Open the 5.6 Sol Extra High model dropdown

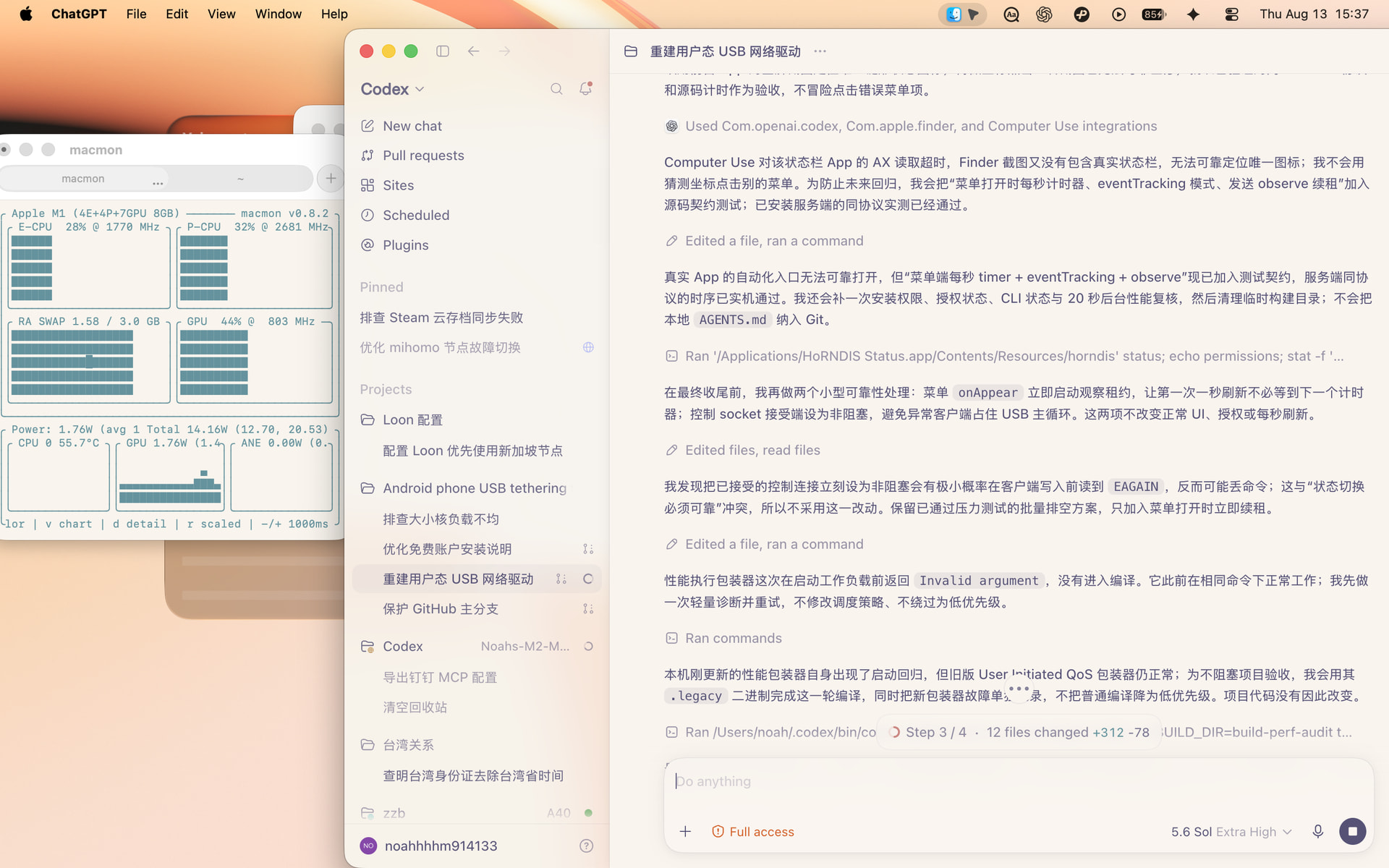point(1231,832)
